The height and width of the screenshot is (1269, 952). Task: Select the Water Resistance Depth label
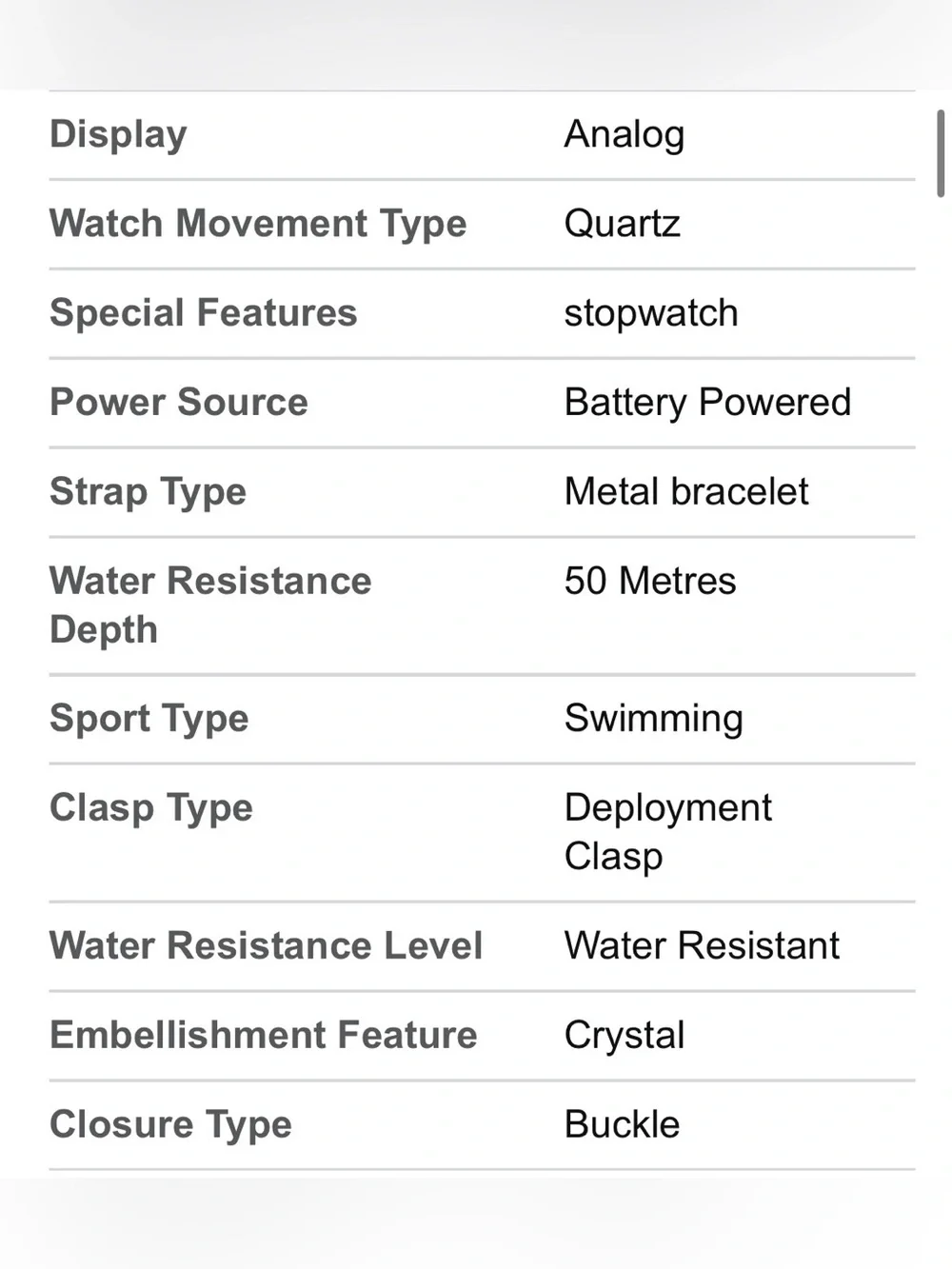[x=210, y=605]
